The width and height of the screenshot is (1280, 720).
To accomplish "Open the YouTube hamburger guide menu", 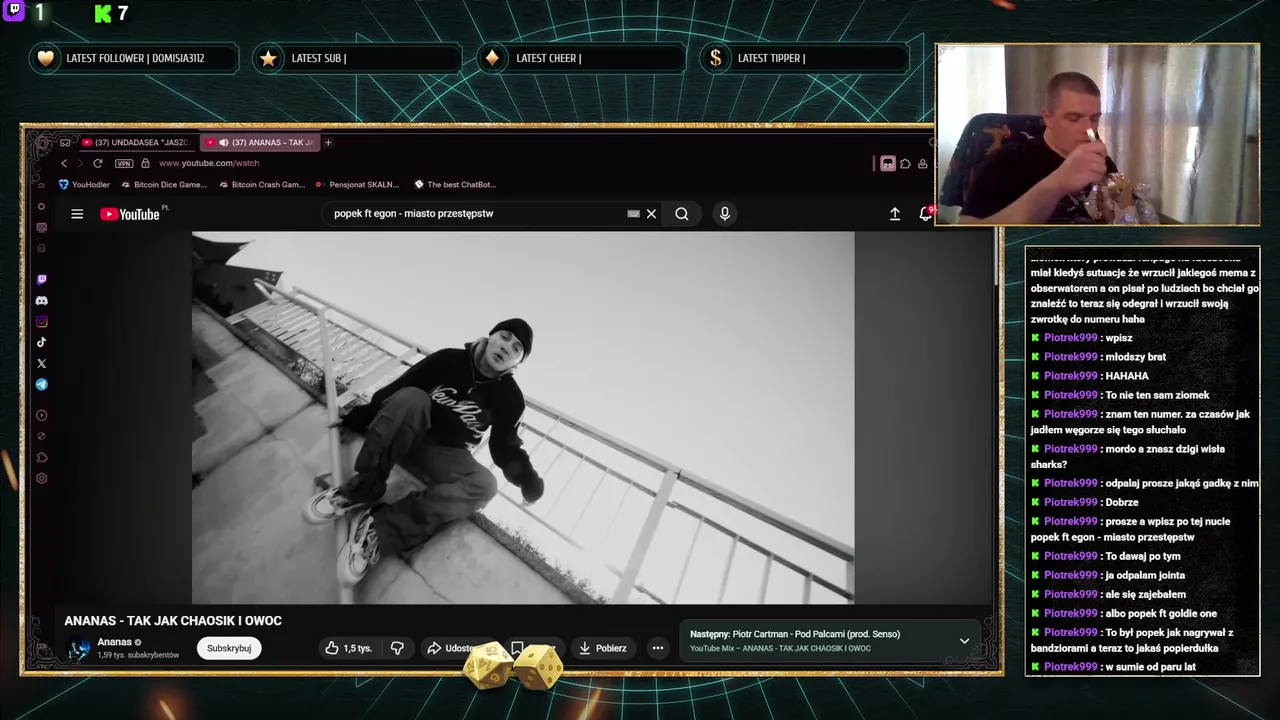I will click(x=77, y=214).
